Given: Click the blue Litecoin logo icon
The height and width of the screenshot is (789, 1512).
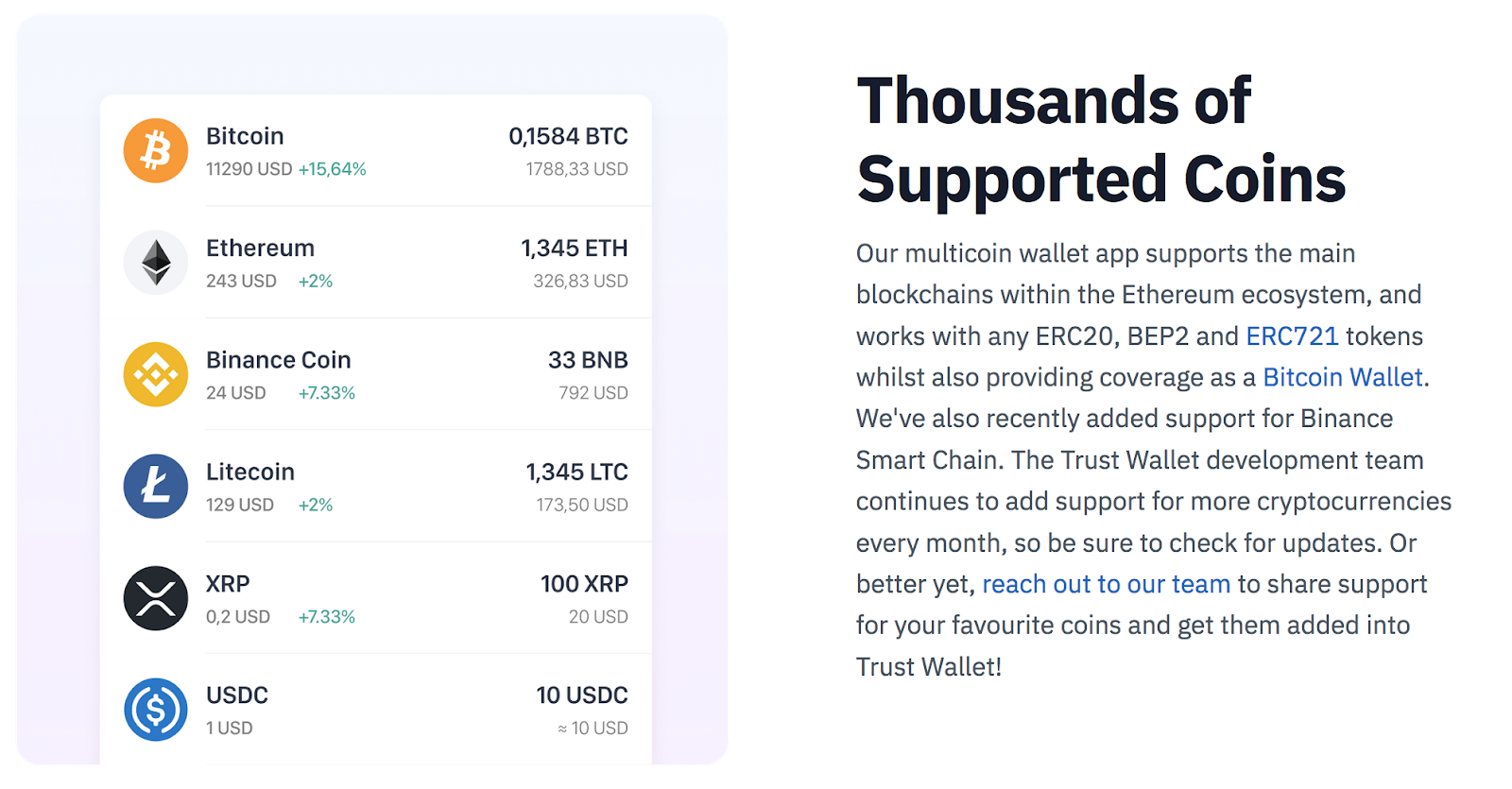Looking at the screenshot, I should (x=156, y=487).
